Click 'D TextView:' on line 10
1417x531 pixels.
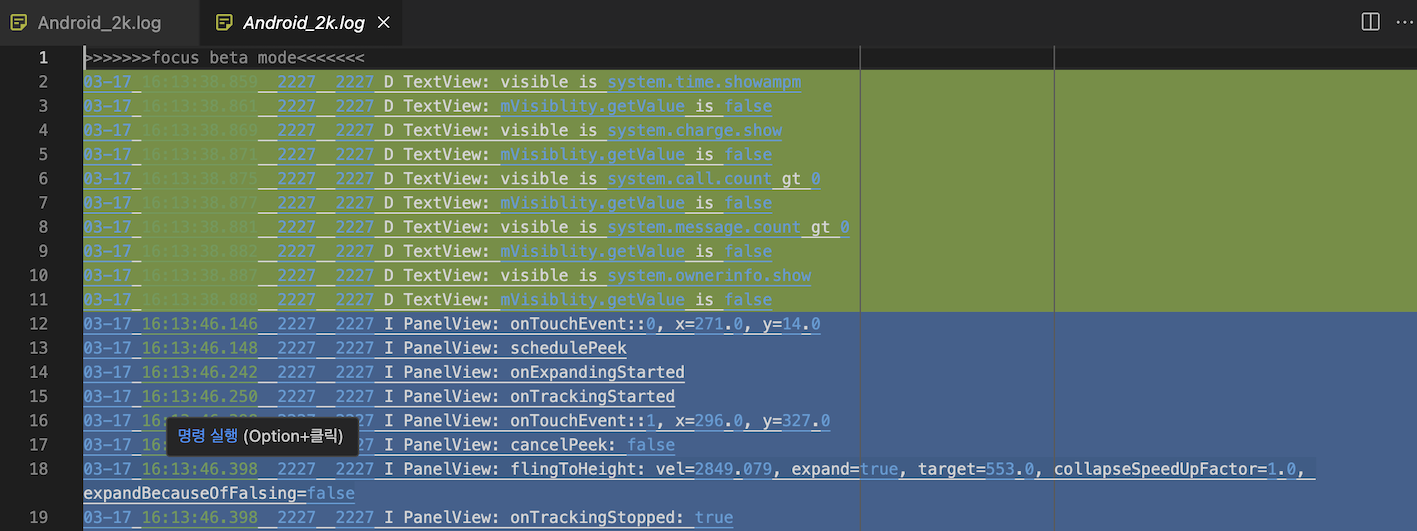[x=437, y=275]
